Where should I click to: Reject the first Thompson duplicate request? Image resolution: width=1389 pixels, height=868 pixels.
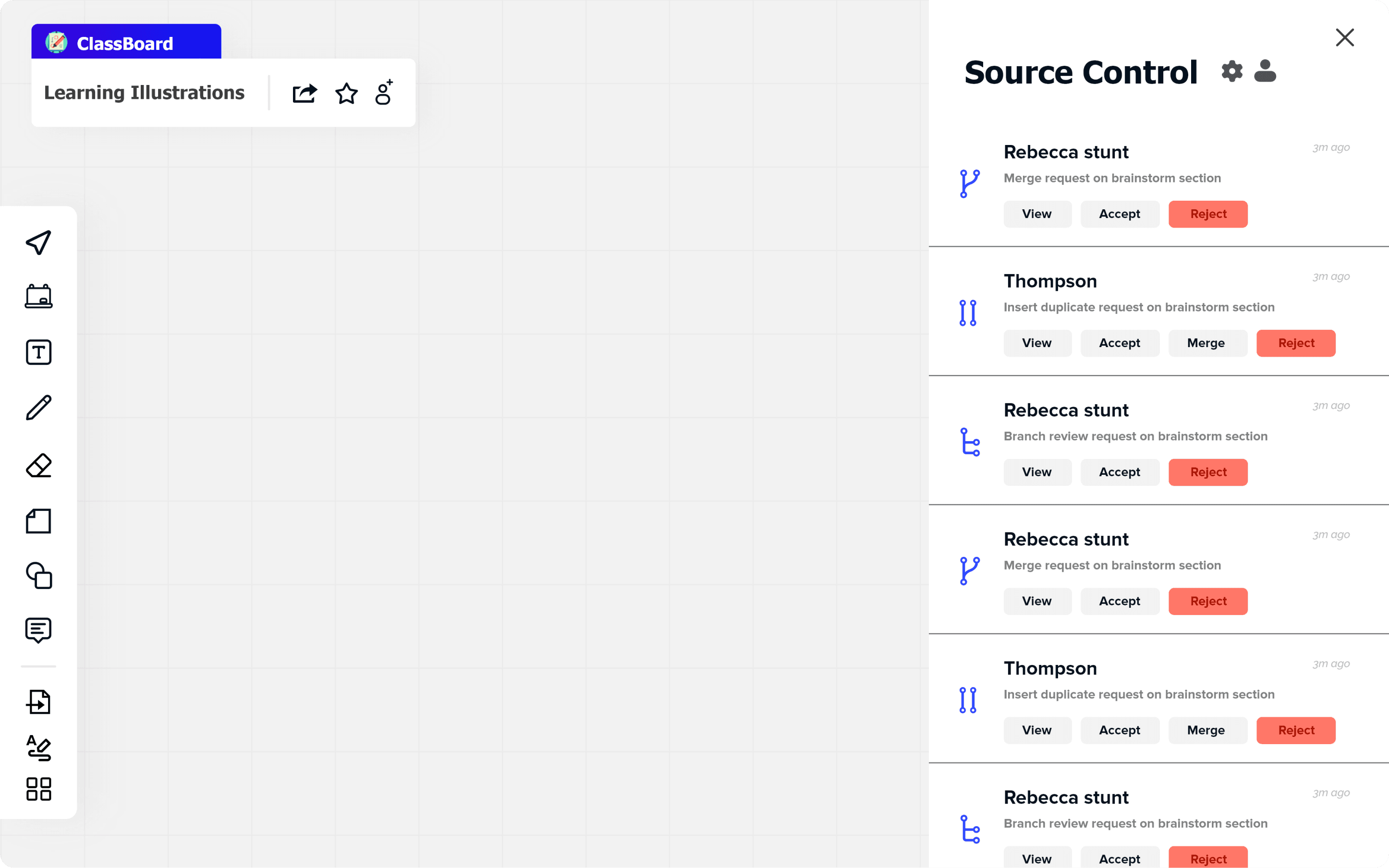pos(1296,343)
